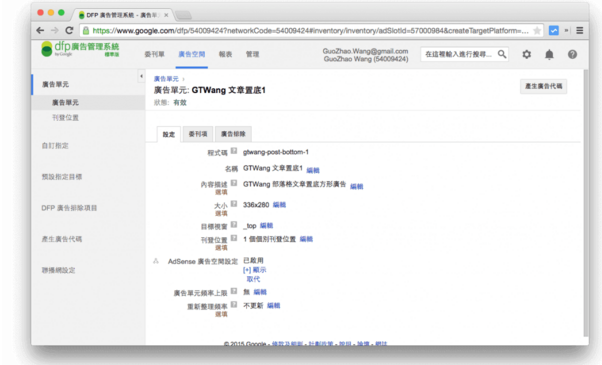Edit the 內容描述 value

click(357, 186)
